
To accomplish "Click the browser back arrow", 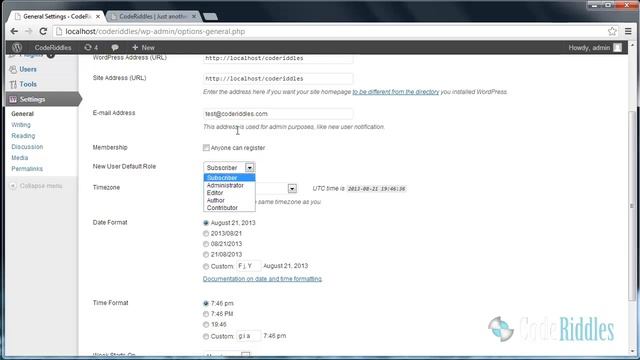I will [x=14, y=31].
